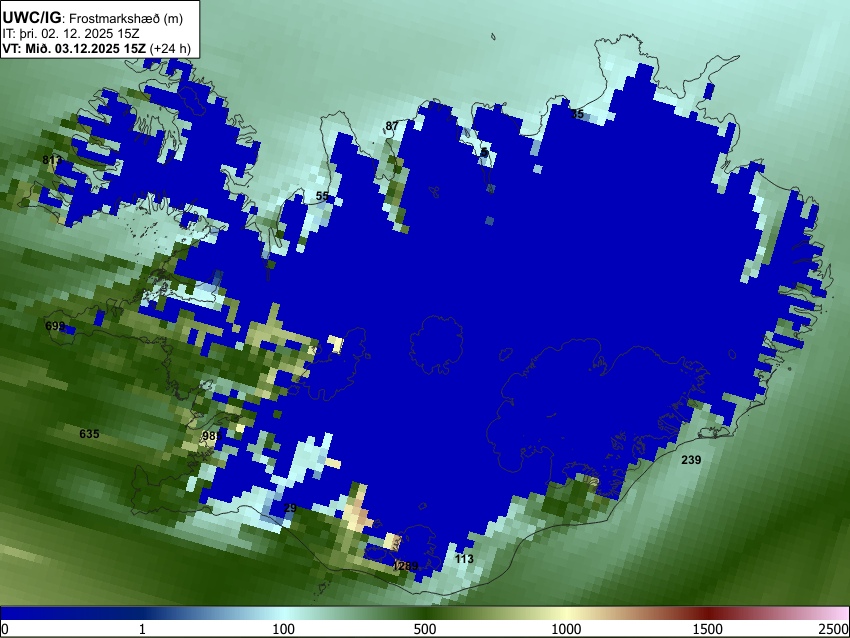
Task: Click the map value 113
Action: coord(464,559)
